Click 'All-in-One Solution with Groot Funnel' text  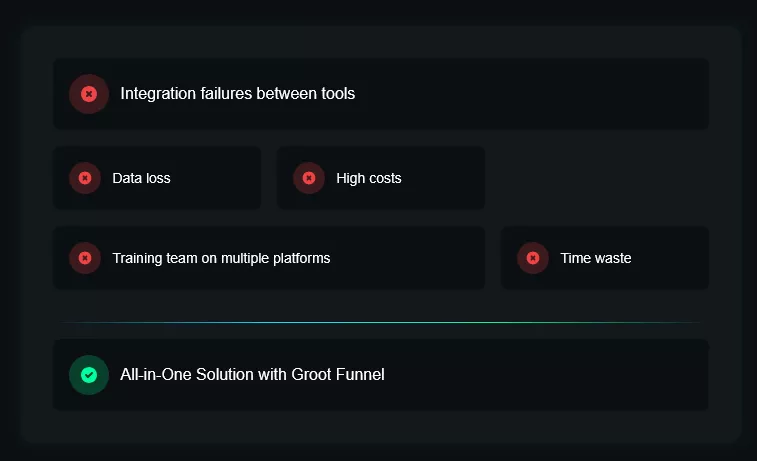[252, 375]
